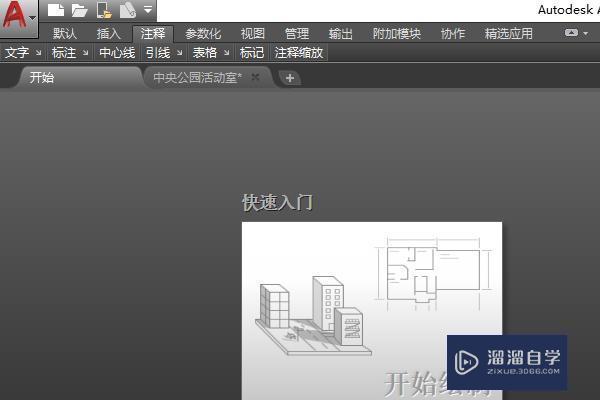
Task: Select the 注释 ribbon tab
Action: (153, 34)
